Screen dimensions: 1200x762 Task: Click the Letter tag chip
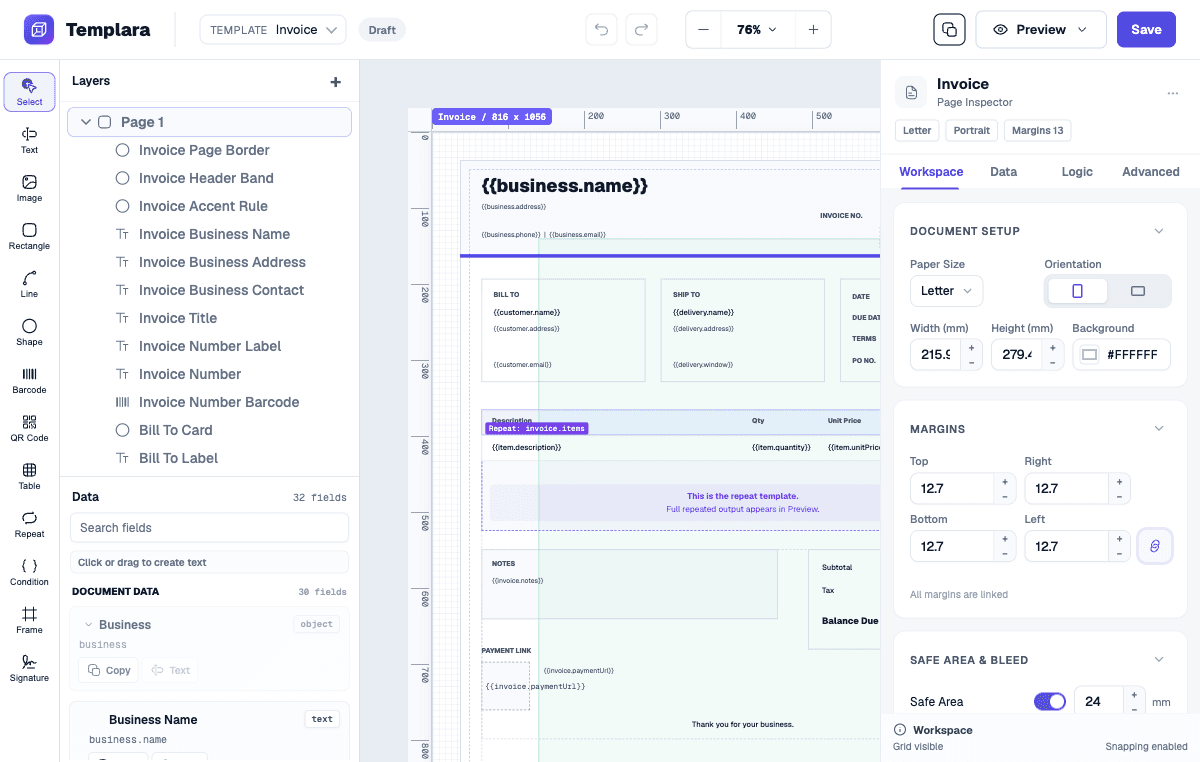point(917,130)
